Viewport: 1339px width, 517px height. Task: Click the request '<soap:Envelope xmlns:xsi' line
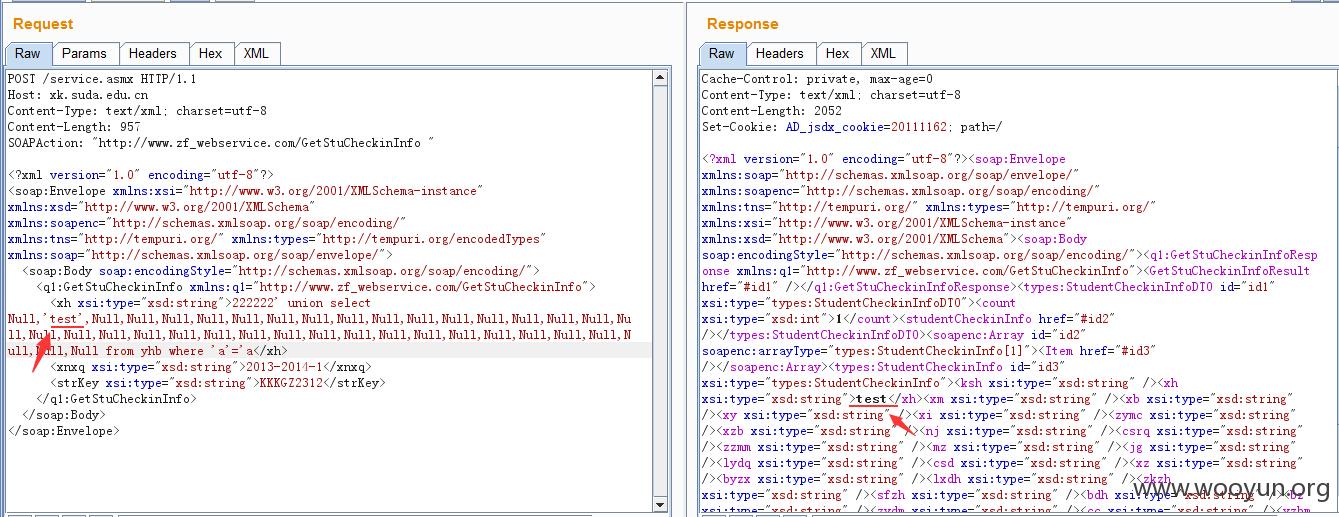pos(244,191)
